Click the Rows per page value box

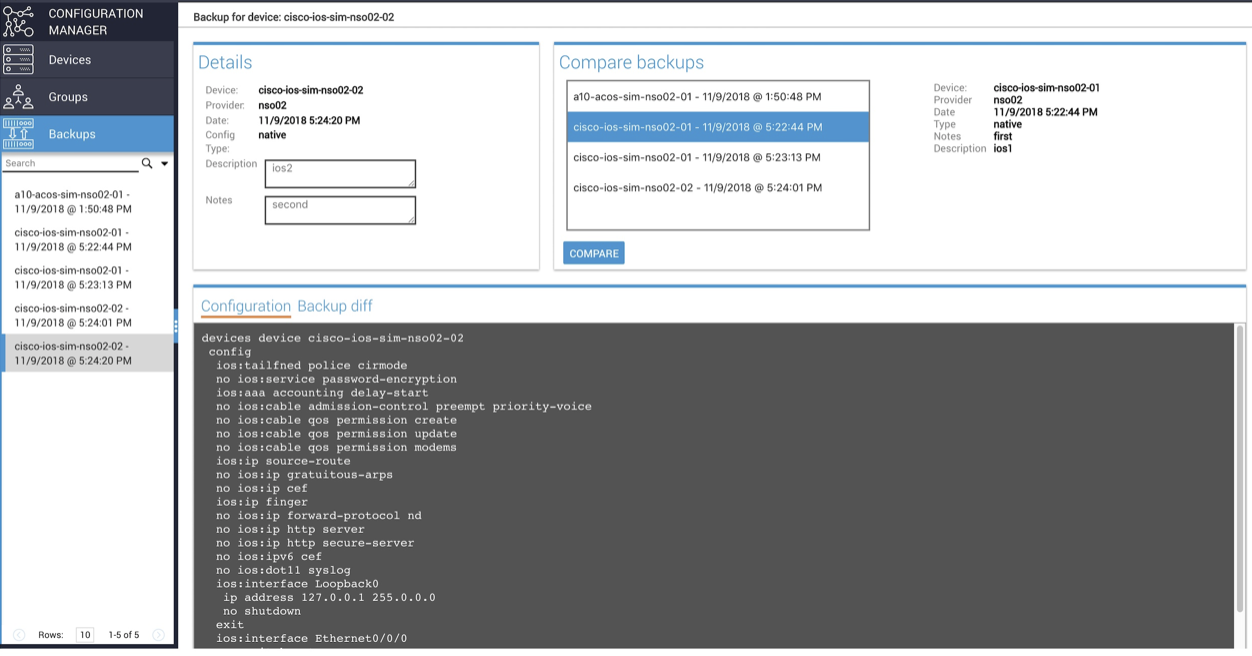pos(84,634)
